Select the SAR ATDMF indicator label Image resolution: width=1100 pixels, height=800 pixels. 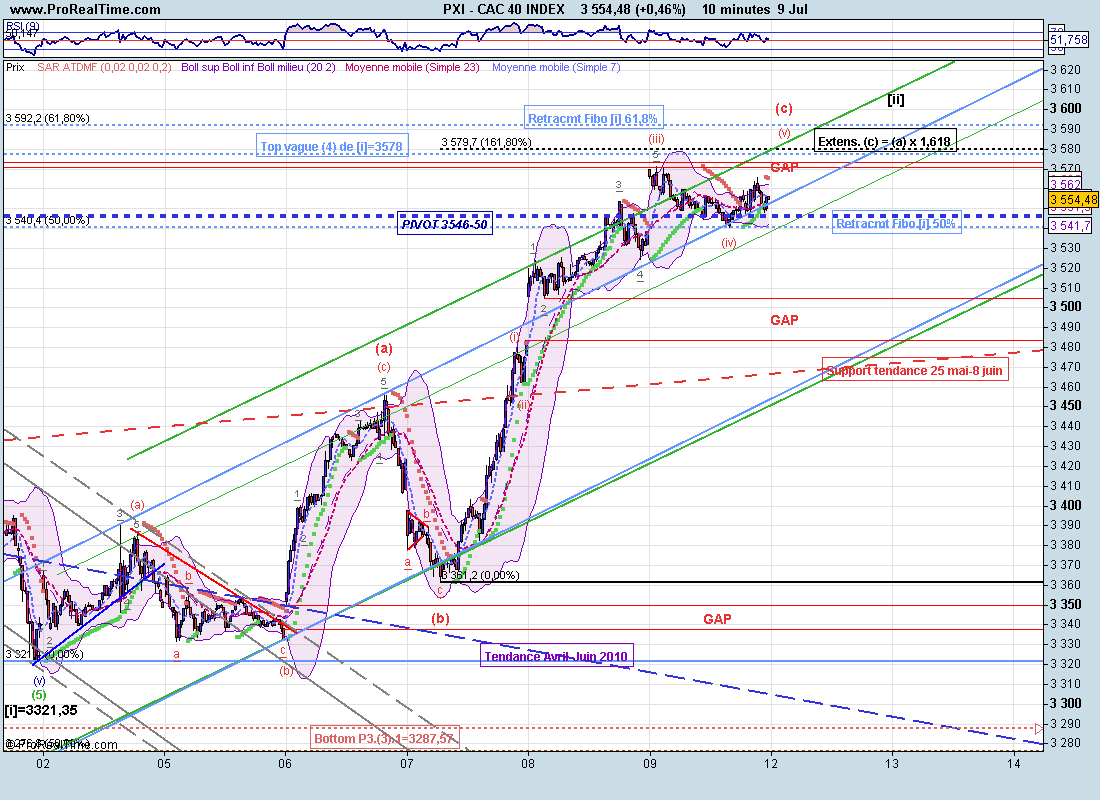[104, 67]
